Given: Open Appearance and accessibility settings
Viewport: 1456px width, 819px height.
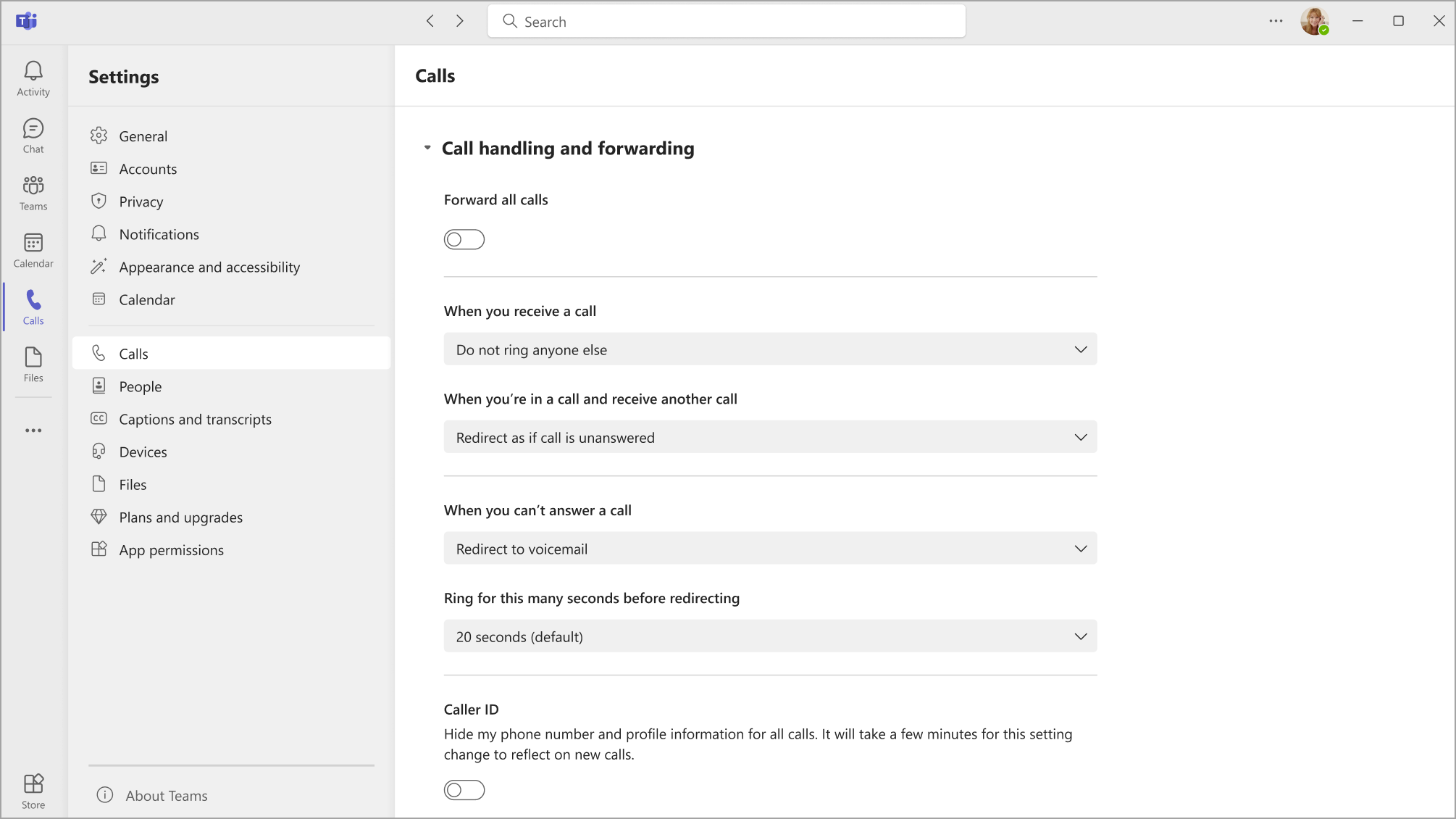Looking at the screenshot, I should tap(210, 266).
